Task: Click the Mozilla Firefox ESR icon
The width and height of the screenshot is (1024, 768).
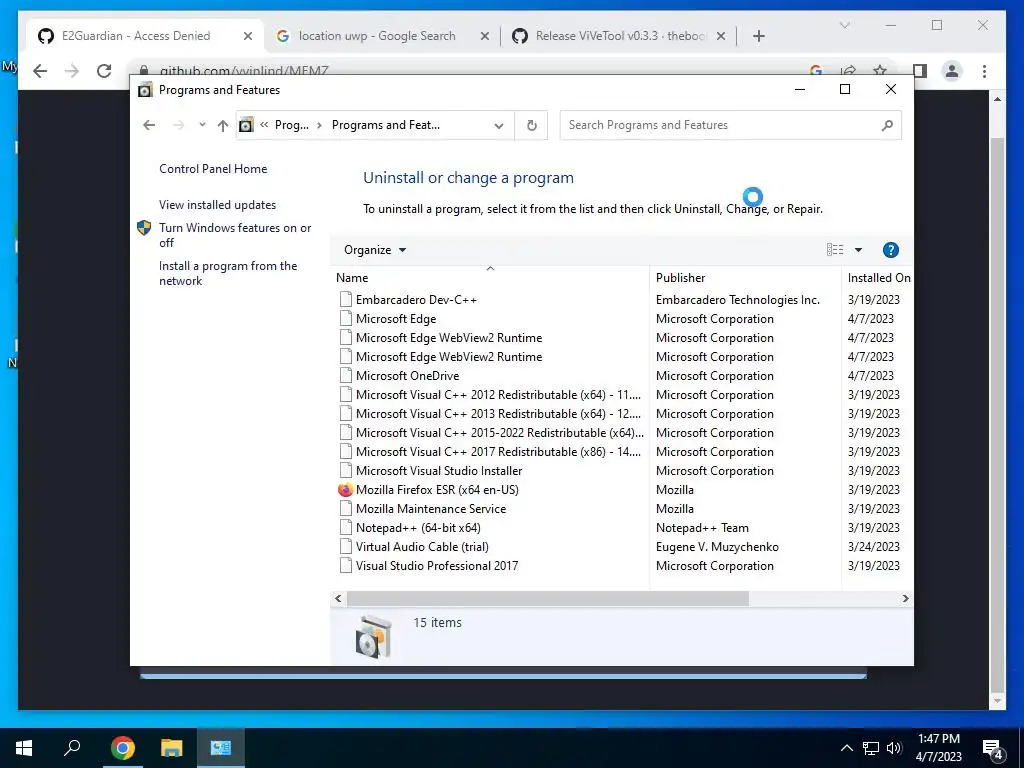Action: (345, 490)
